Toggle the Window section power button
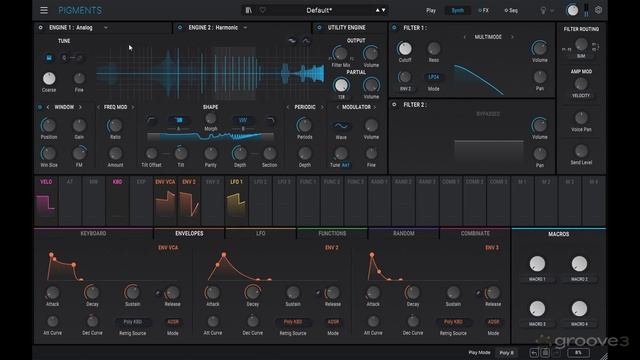This screenshot has height=360, width=640. 40,107
